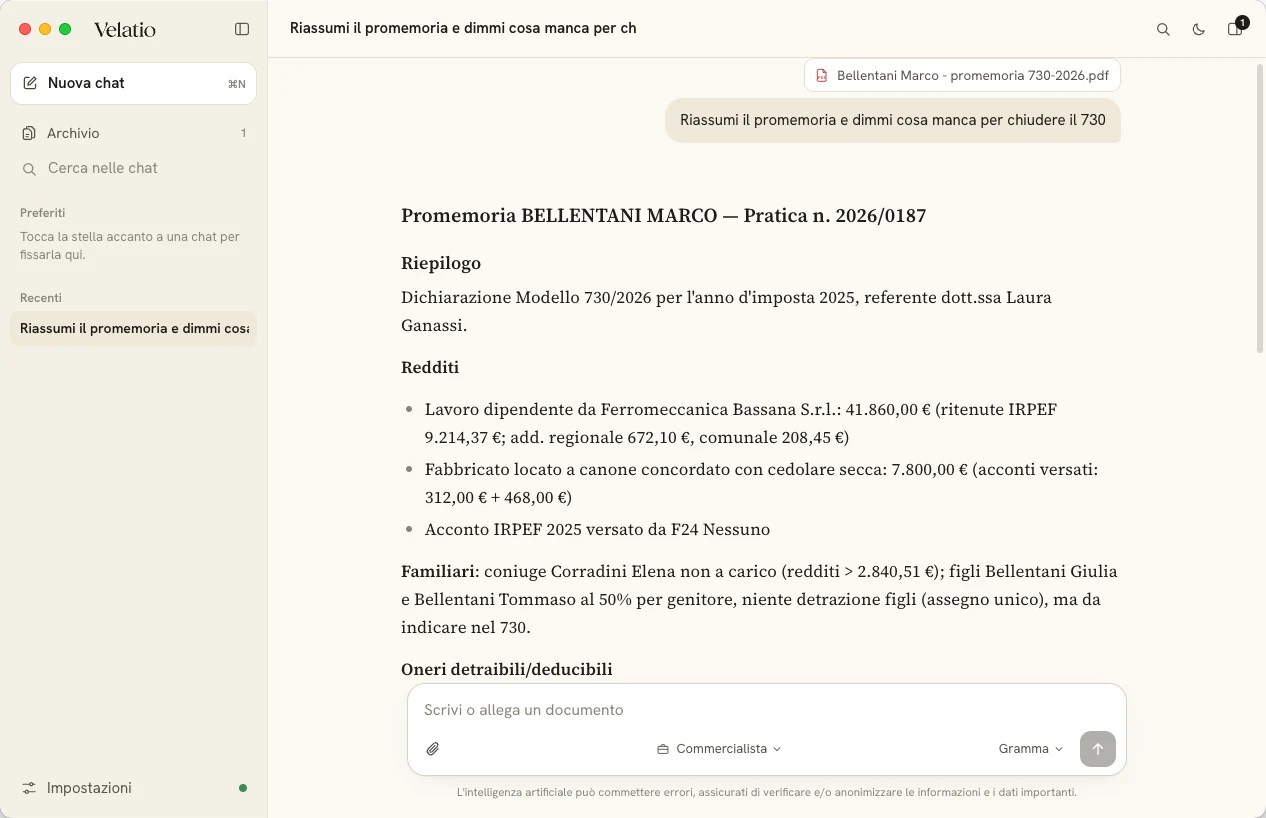Switch to dark mode with the moon icon
The height and width of the screenshot is (818, 1266).
click(x=1199, y=29)
